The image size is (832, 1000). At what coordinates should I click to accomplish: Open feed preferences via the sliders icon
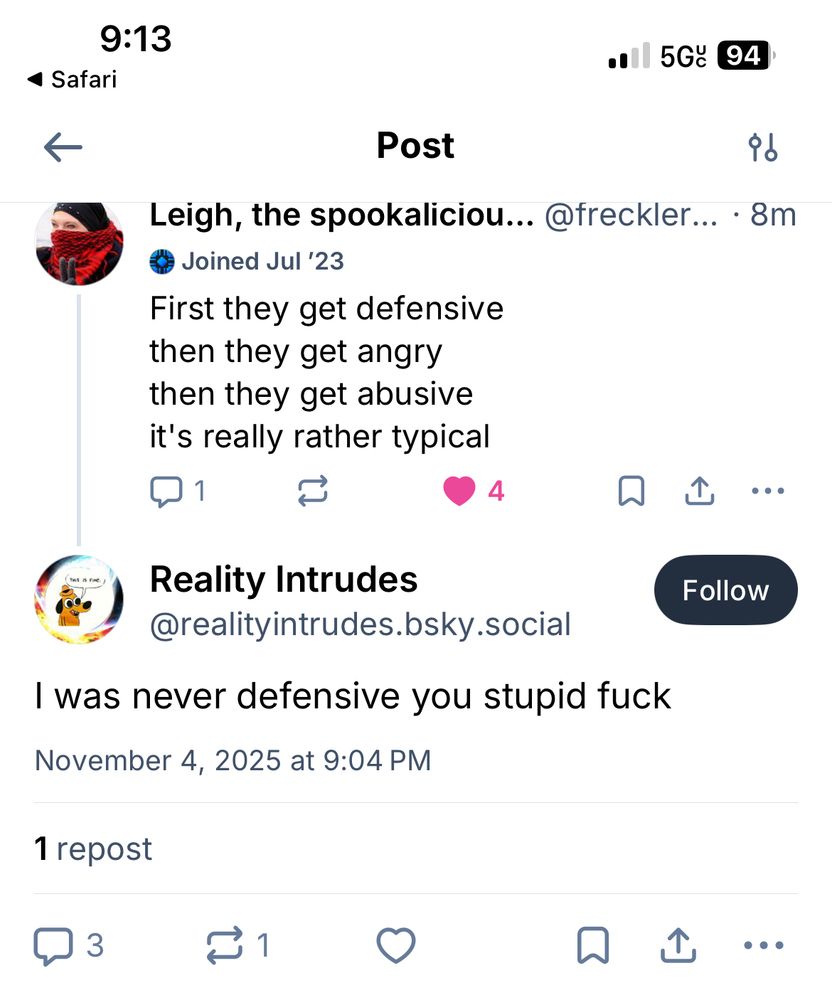click(764, 146)
